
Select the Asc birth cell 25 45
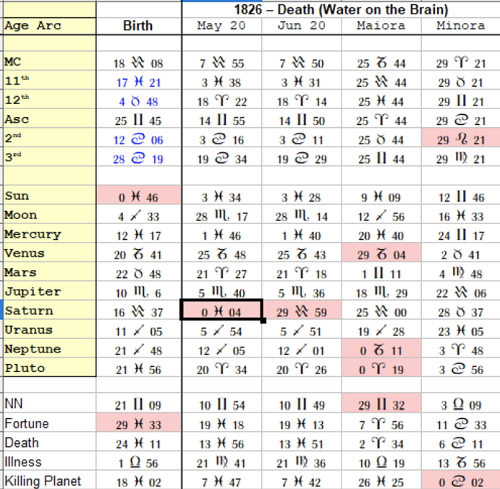(x=139, y=119)
